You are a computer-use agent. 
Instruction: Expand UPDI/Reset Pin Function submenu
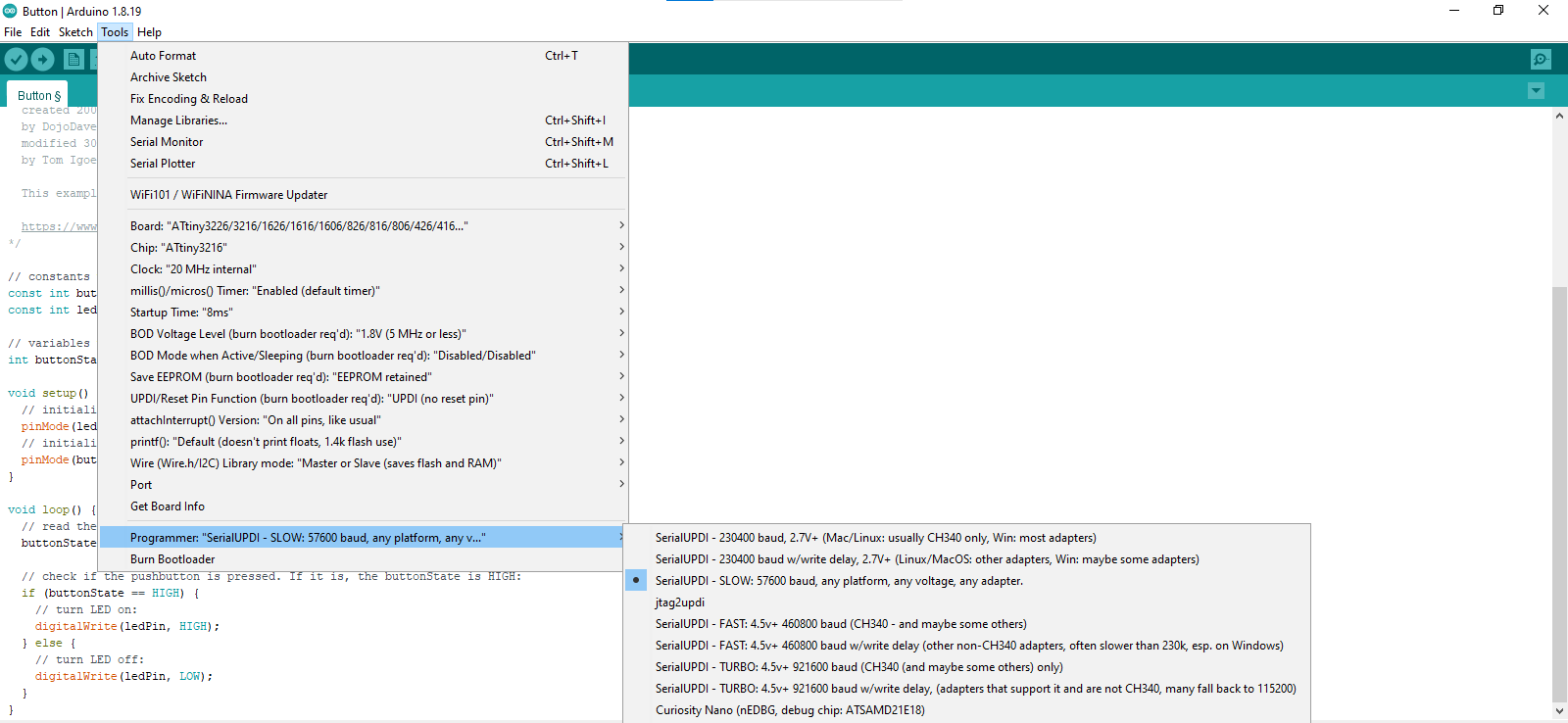363,399
